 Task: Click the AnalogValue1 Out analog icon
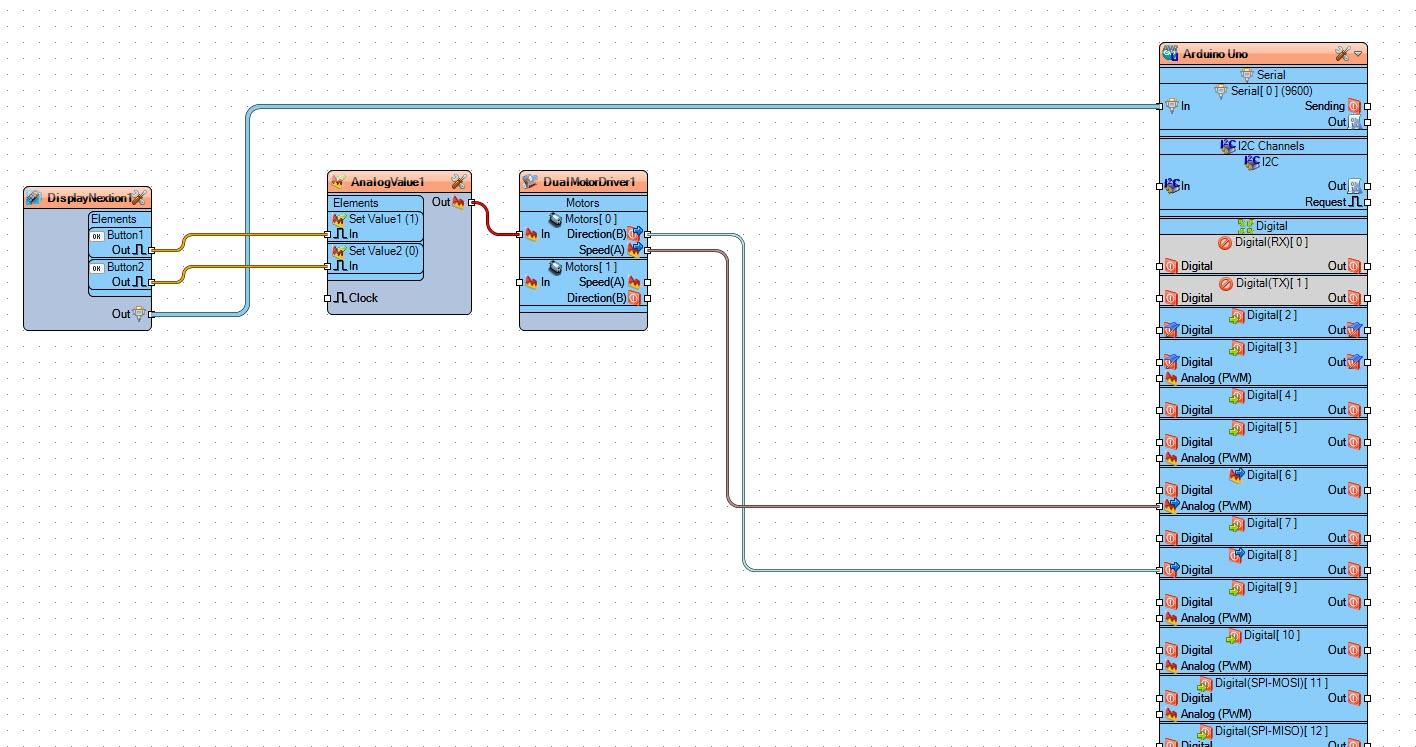pyautogui.click(x=459, y=202)
